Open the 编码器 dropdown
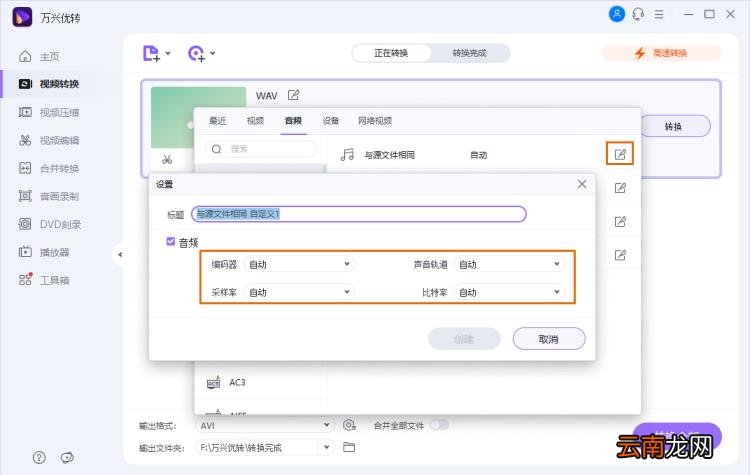Screen dimensions: 750x475 click(299, 264)
